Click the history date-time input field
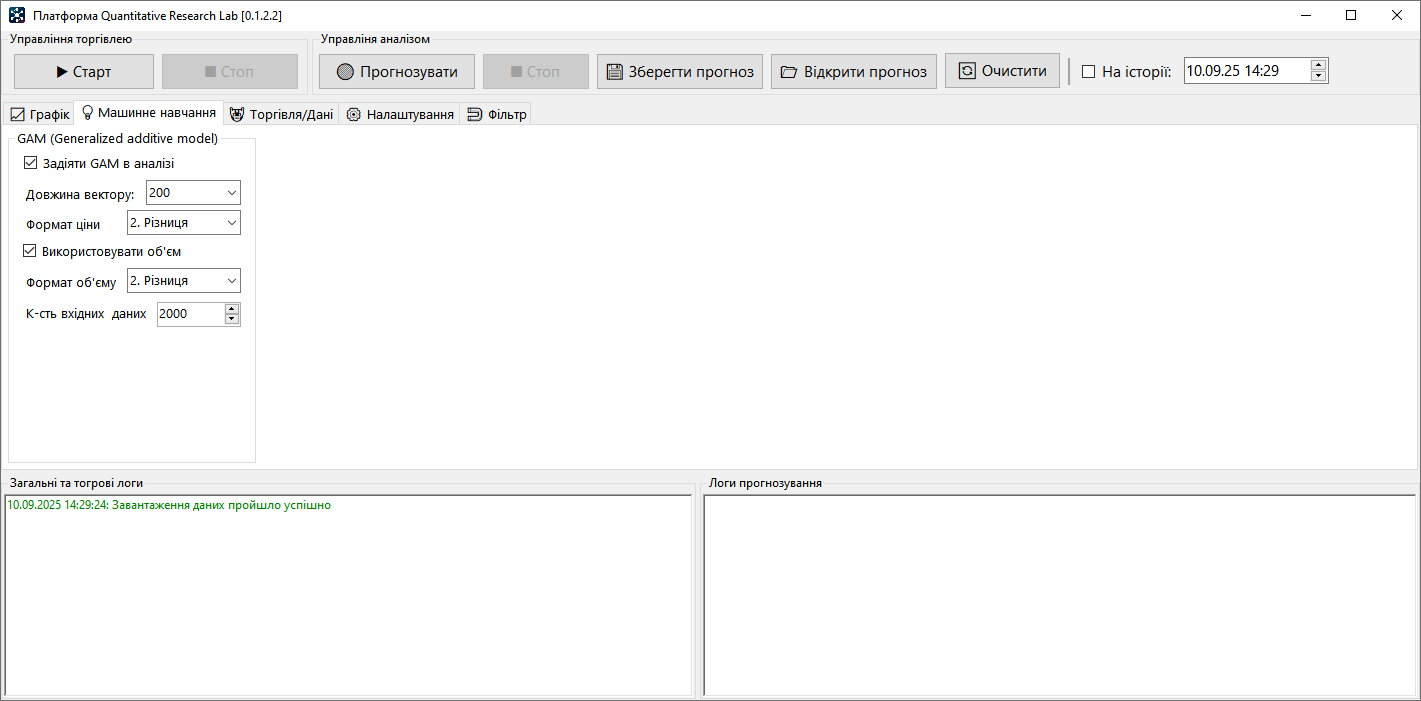1421x701 pixels. click(x=1245, y=71)
